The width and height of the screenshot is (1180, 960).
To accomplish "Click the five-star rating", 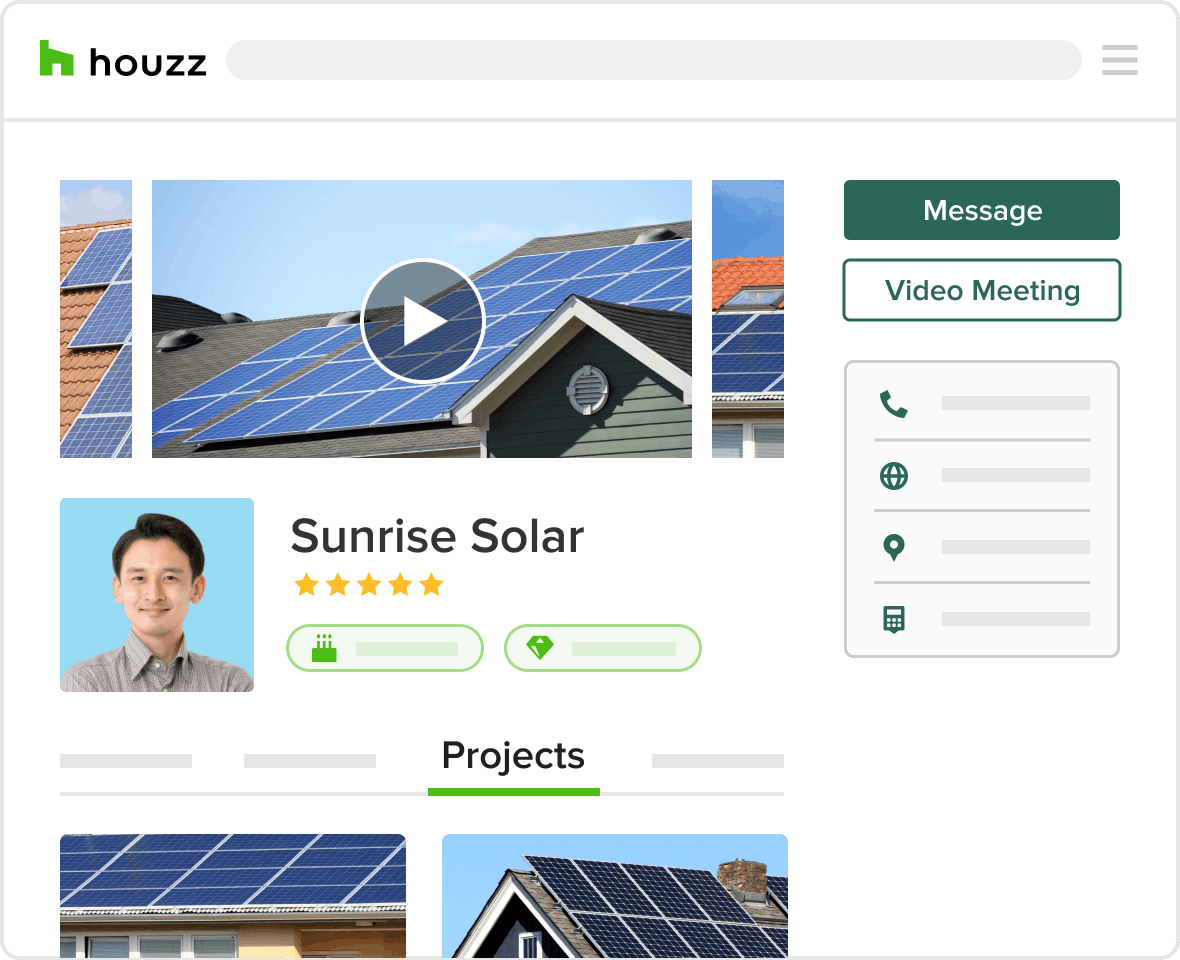I will point(369,585).
